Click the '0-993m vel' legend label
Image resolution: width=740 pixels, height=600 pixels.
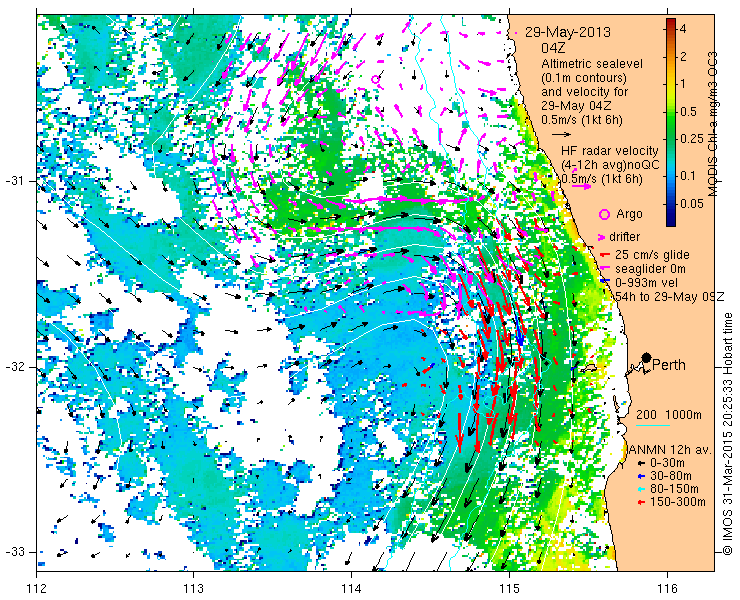pyautogui.click(x=646, y=283)
